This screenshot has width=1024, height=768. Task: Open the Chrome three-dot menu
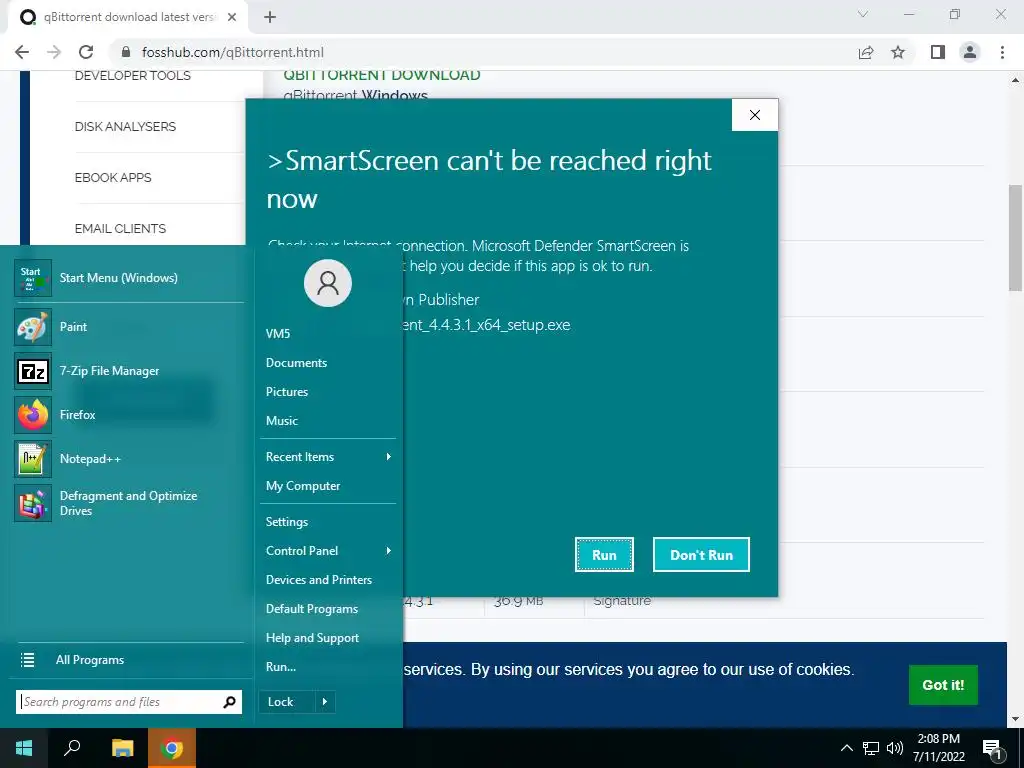[1002, 52]
